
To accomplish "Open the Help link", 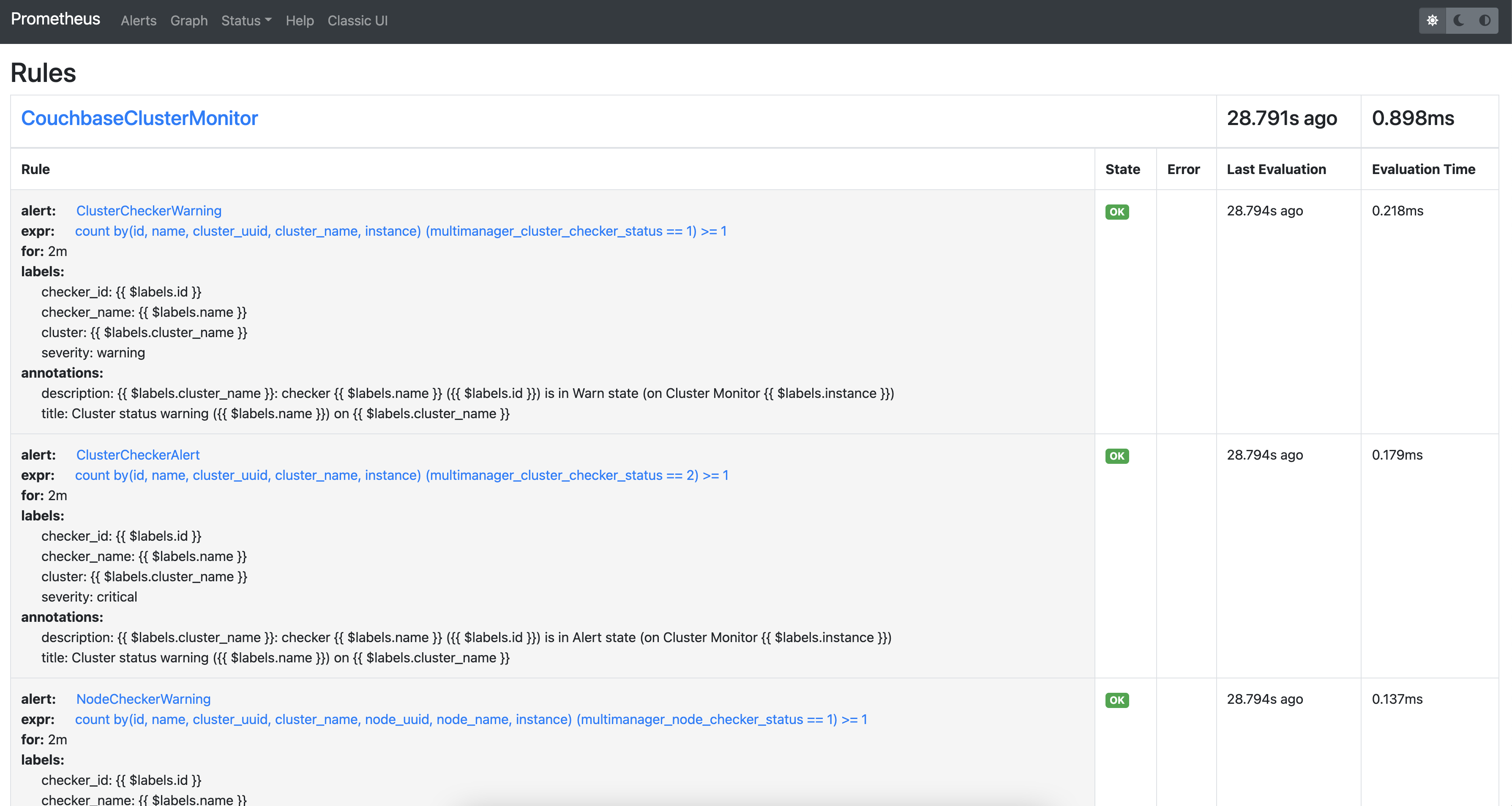I will click(x=300, y=21).
